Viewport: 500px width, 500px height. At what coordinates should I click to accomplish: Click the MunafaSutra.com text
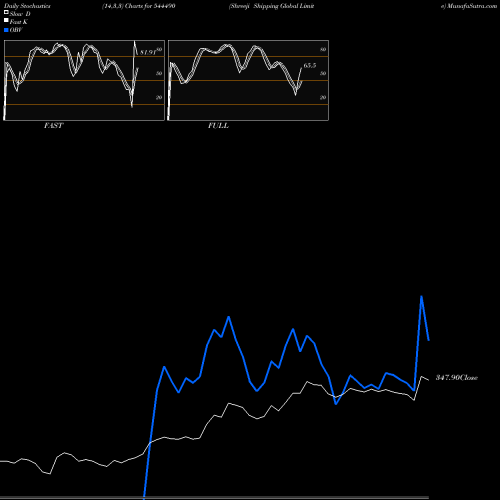(x=472, y=6)
